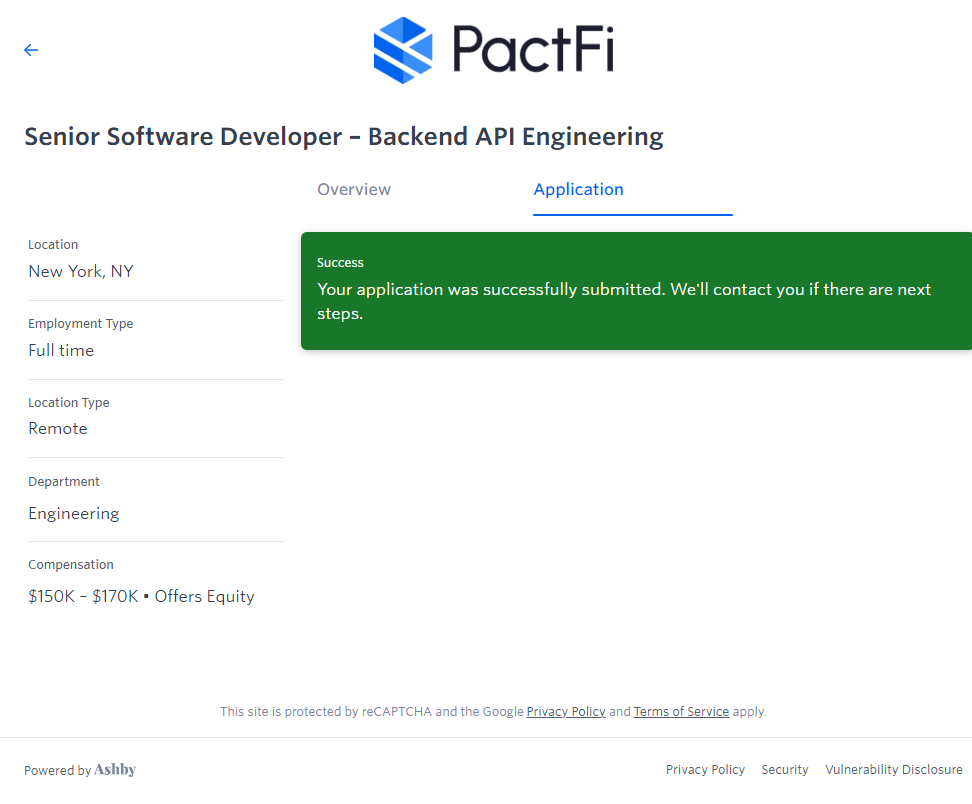The width and height of the screenshot is (972, 804).
Task: Open Google Privacy Policy link in reCAPTCHA notice
Action: (x=566, y=712)
